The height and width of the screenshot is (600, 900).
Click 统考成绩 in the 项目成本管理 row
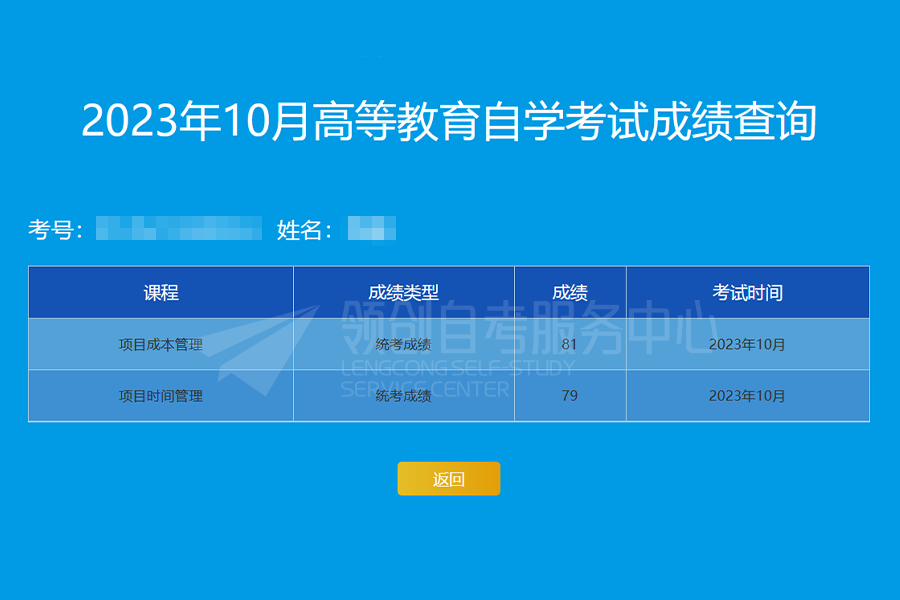(404, 344)
